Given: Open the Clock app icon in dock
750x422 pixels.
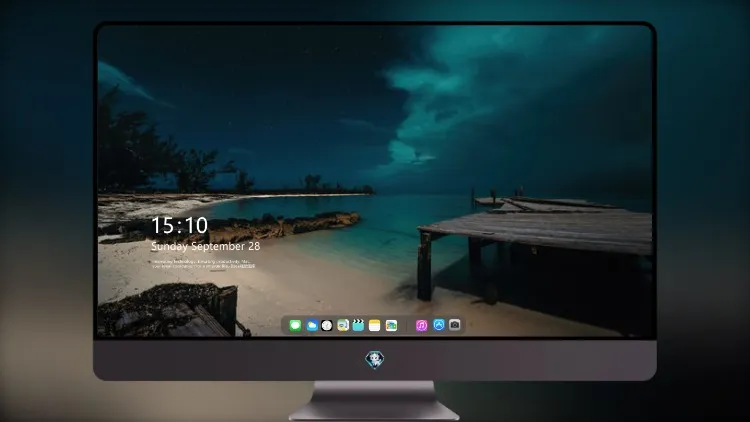Looking at the screenshot, I should tap(327, 326).
